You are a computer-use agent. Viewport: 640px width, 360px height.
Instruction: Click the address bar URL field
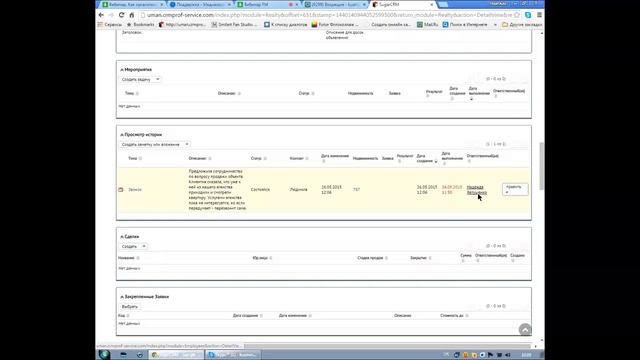(329, 15)
